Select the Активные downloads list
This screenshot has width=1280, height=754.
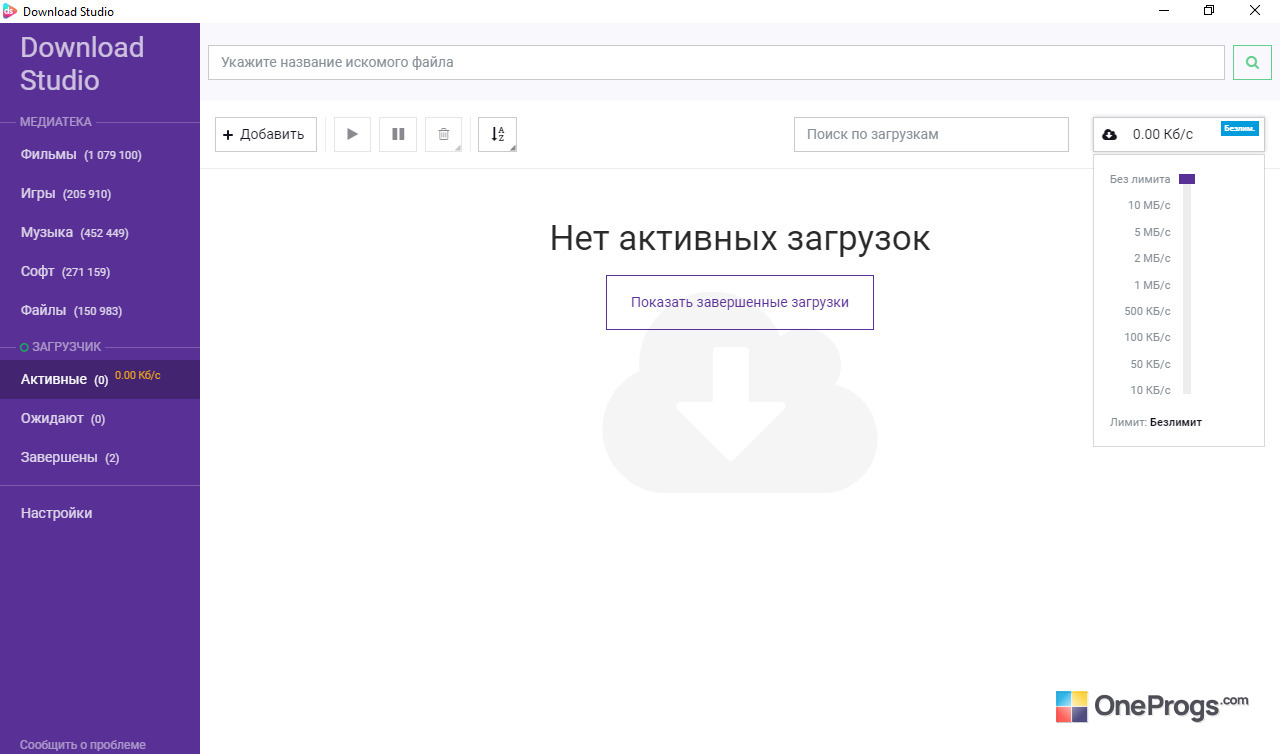(x=100, y=379)
